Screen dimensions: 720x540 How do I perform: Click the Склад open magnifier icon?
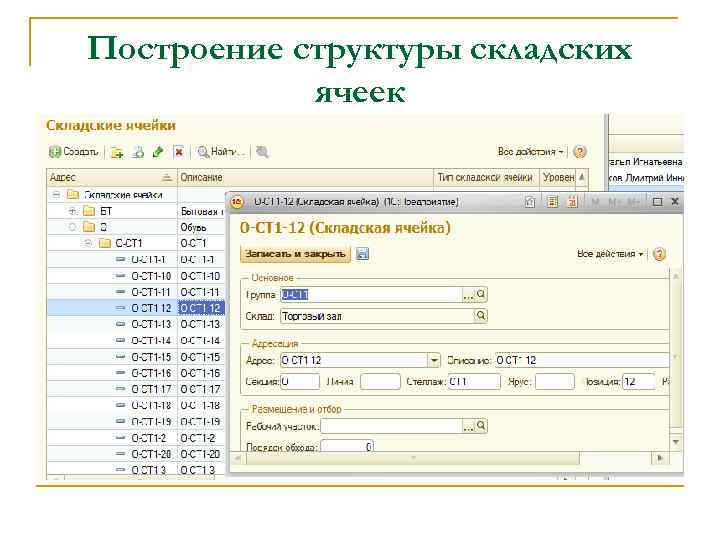(x=481, y=315)
